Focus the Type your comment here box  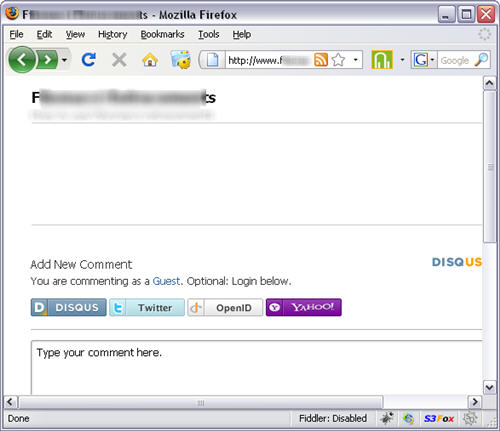[257, 367]
